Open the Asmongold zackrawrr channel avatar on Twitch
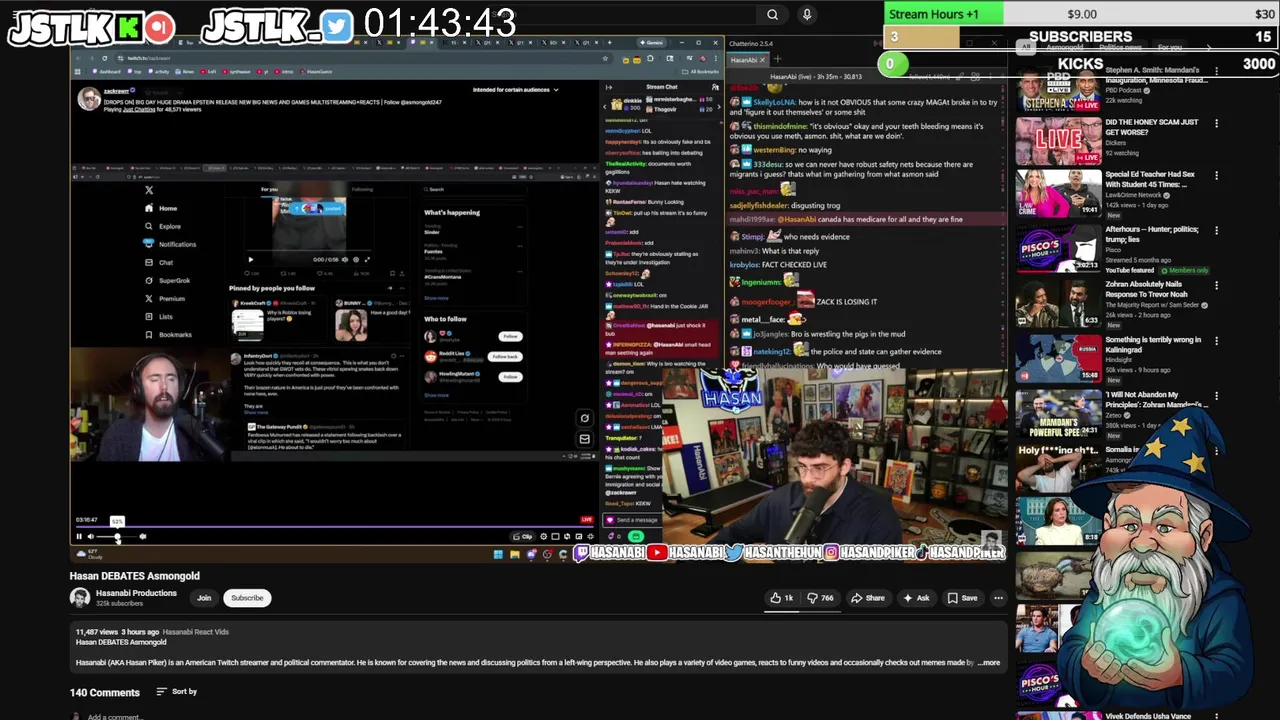The image size is (1280, 720). click(89, 98)
